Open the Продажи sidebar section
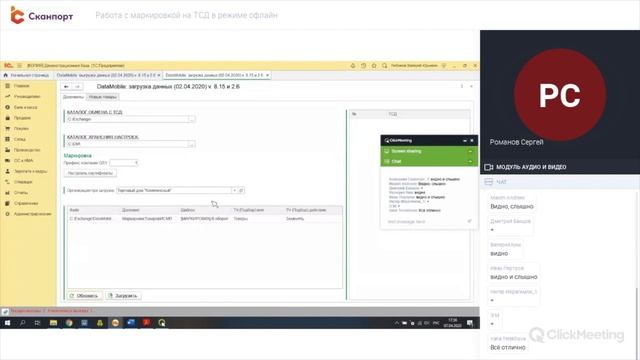 tap(22, 118)
